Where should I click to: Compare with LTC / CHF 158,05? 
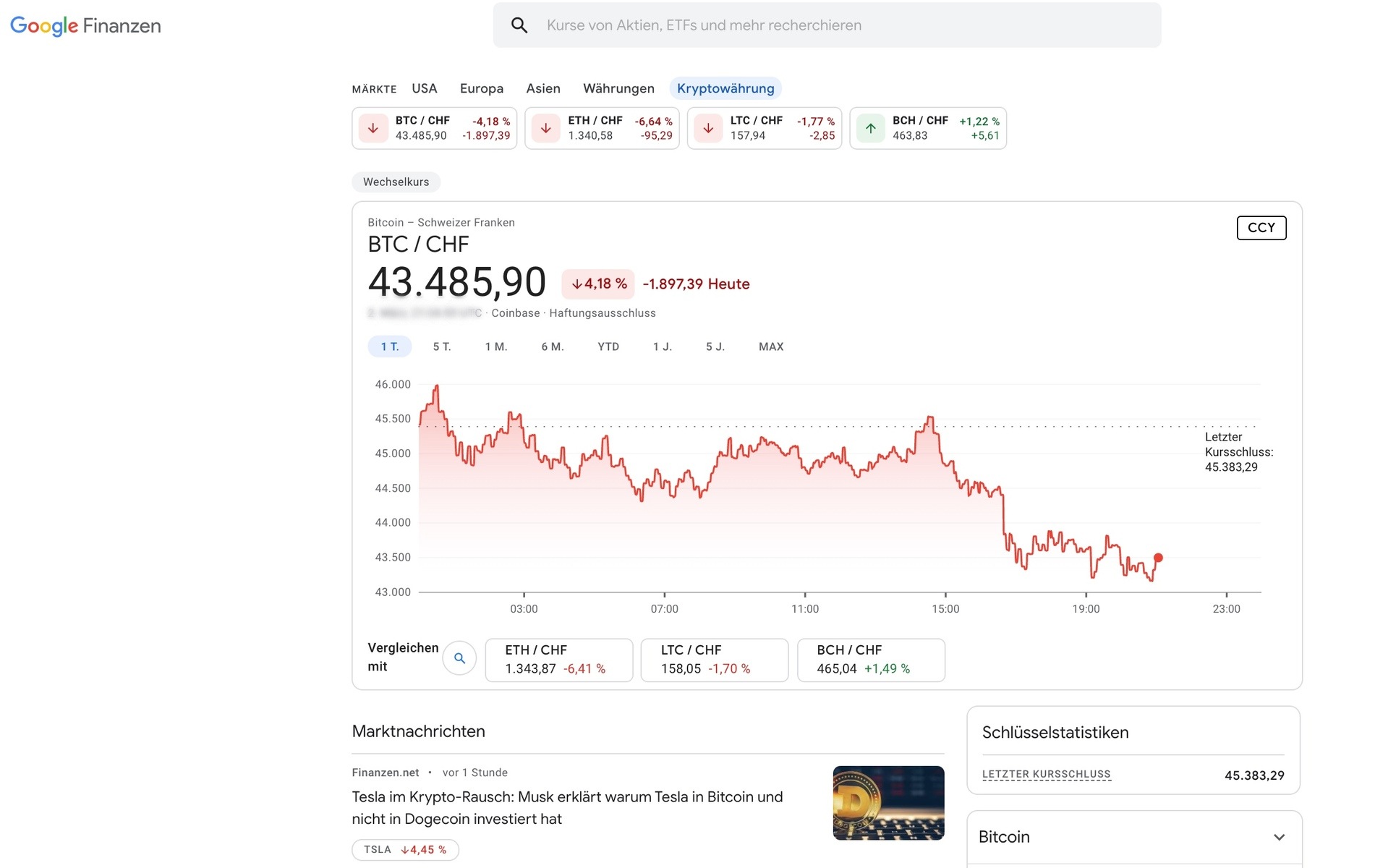point(715,660)
